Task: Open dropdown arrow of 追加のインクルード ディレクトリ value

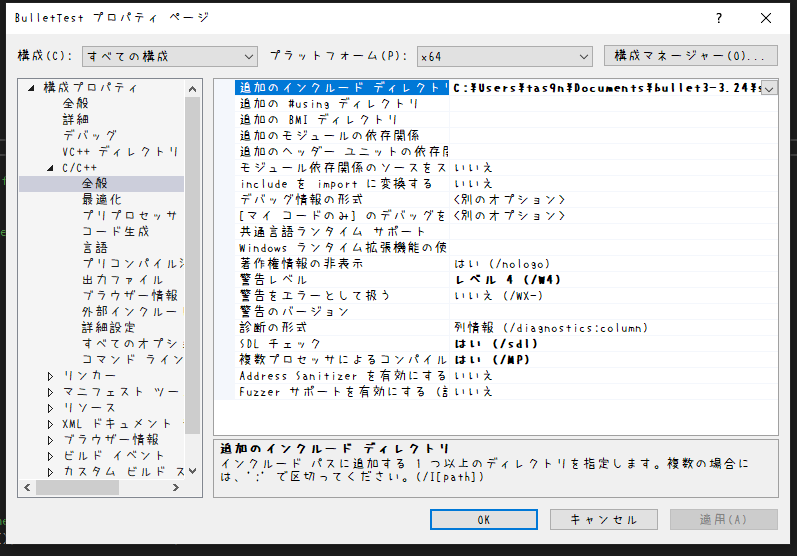Action: (x=770, y=88)
